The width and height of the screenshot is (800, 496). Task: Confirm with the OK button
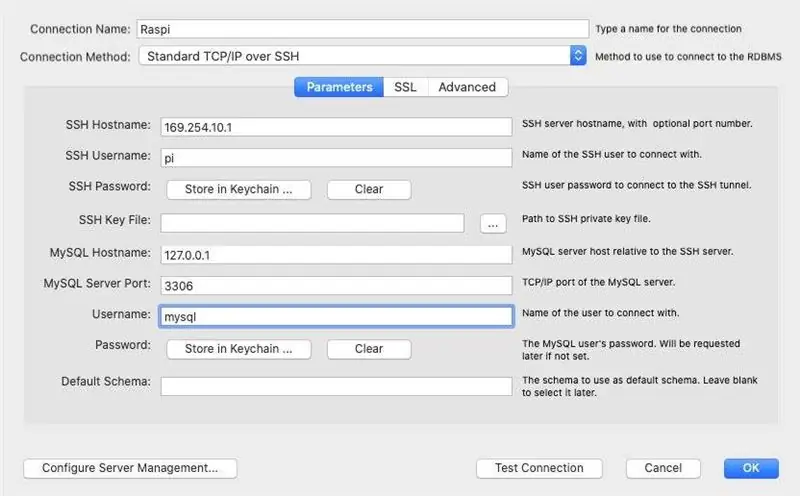(751, 468)
